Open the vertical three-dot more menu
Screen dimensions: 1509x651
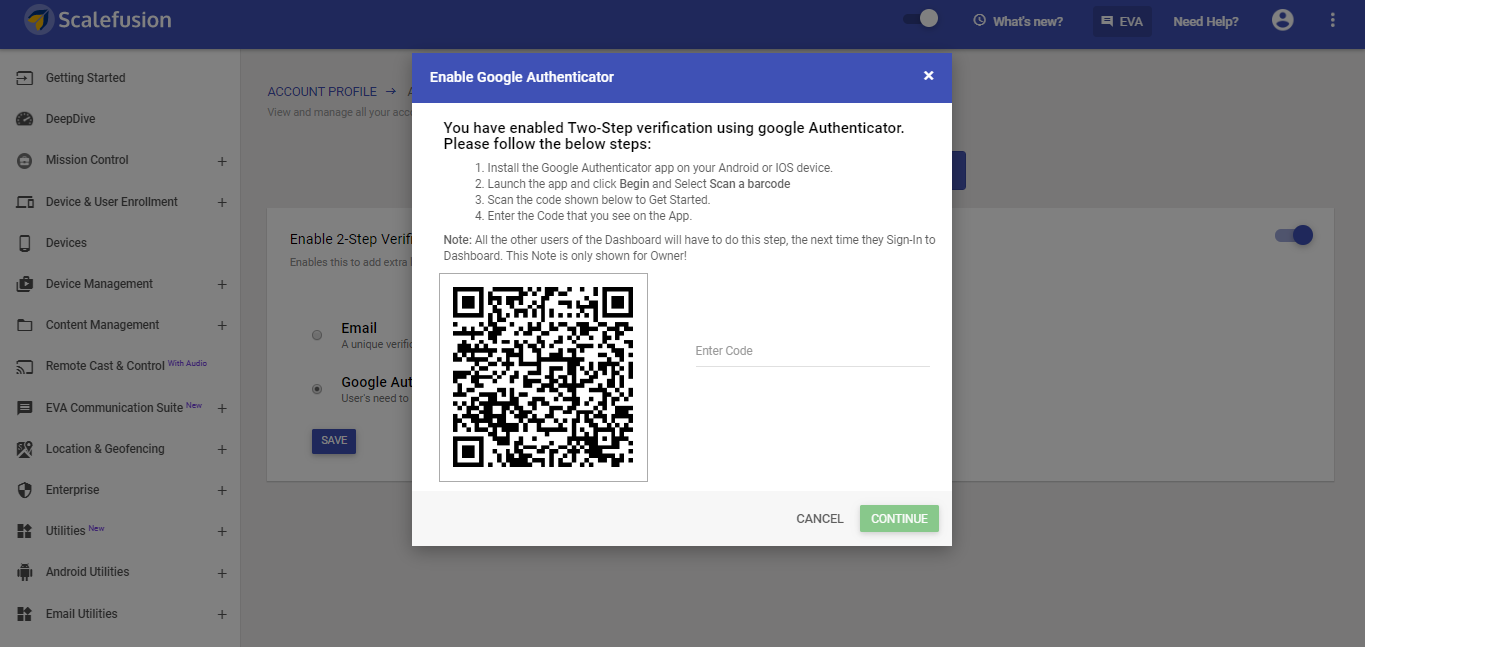click(x=1332, y=20)
